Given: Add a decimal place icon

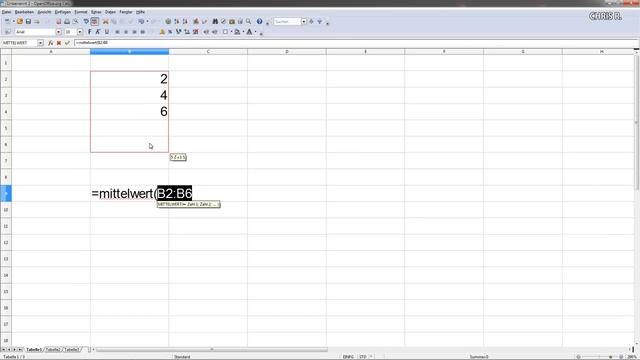Looking at the screenshot, I should click(187, 32).
